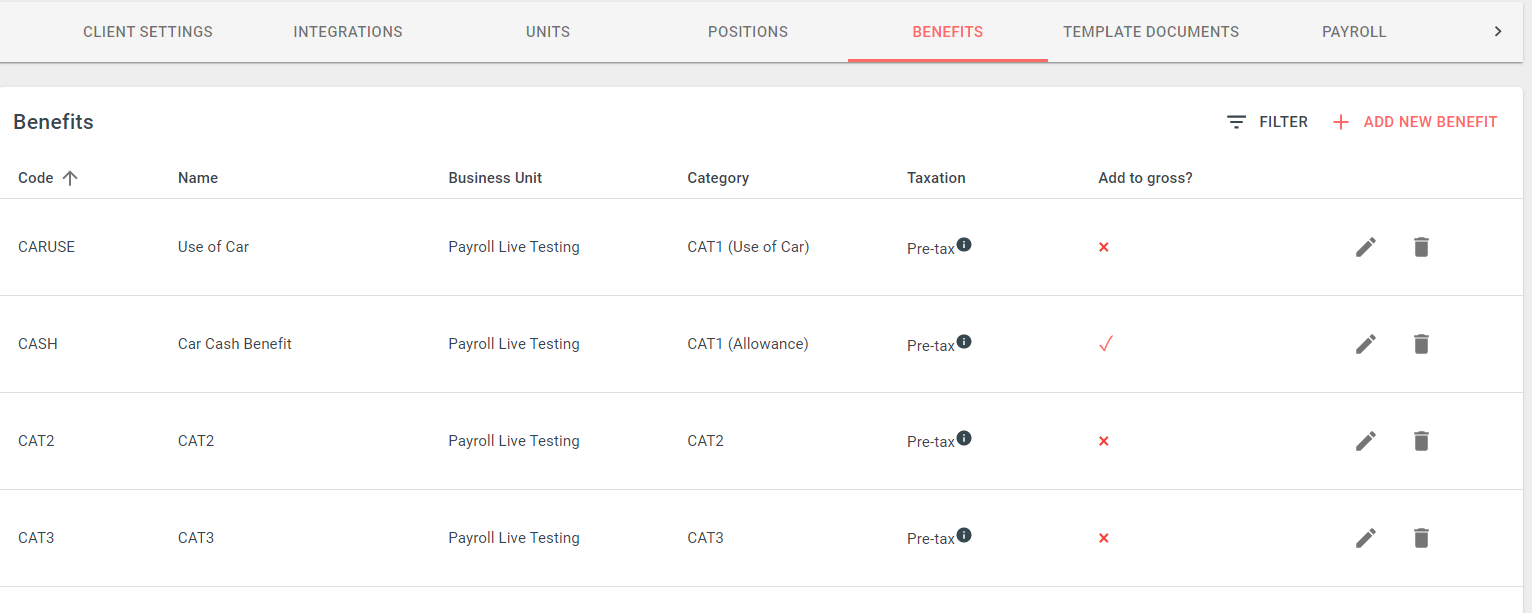Click the Benefits section heading
The image size is (1532, 613).
[53, 122]
